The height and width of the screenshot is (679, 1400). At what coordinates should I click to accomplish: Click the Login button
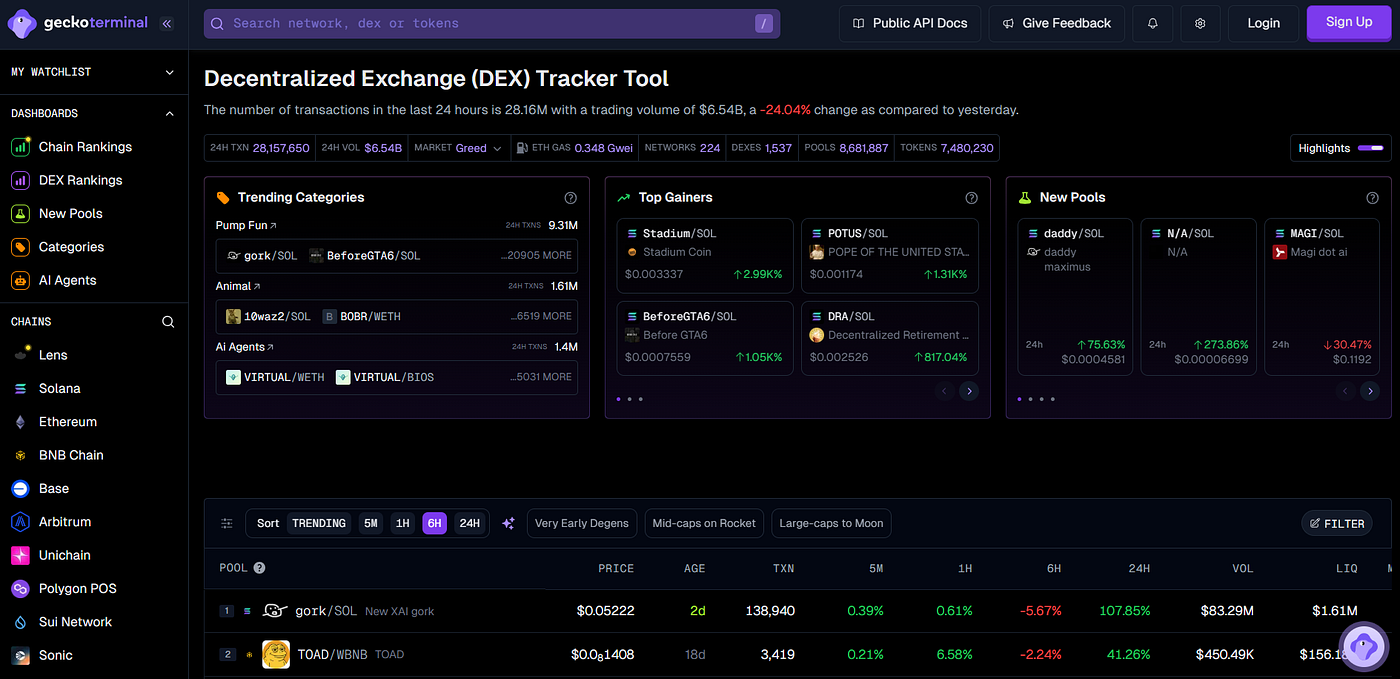pos(1264,23)
